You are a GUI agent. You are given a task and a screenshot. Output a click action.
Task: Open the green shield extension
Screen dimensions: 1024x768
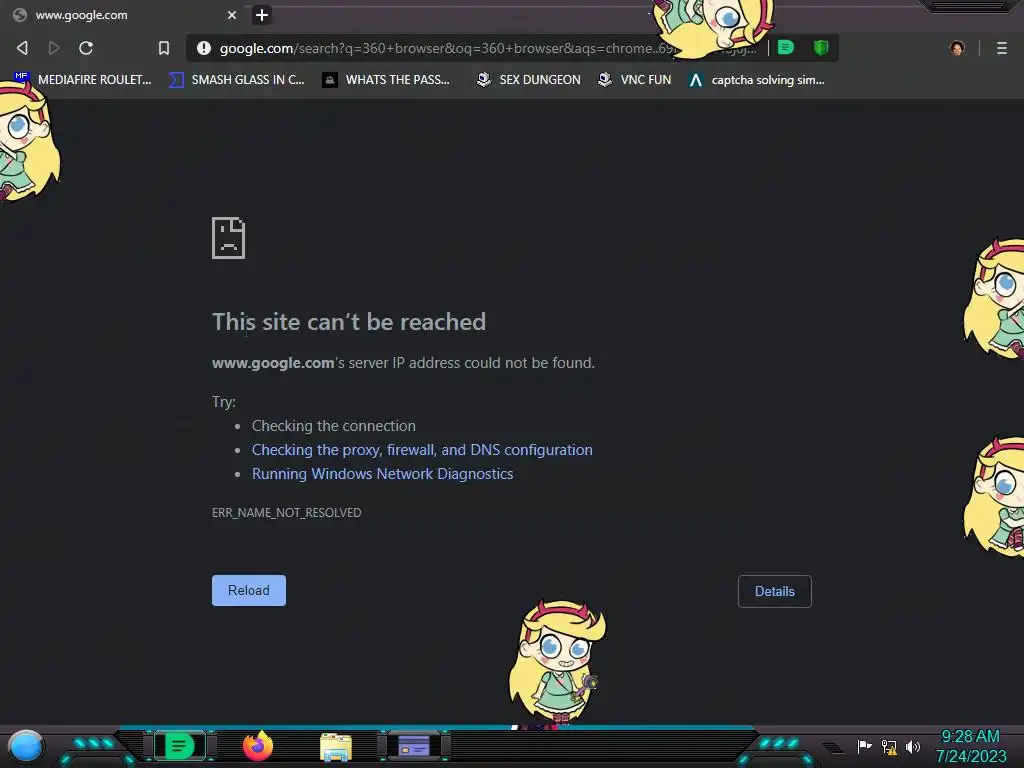click(821, 47)
